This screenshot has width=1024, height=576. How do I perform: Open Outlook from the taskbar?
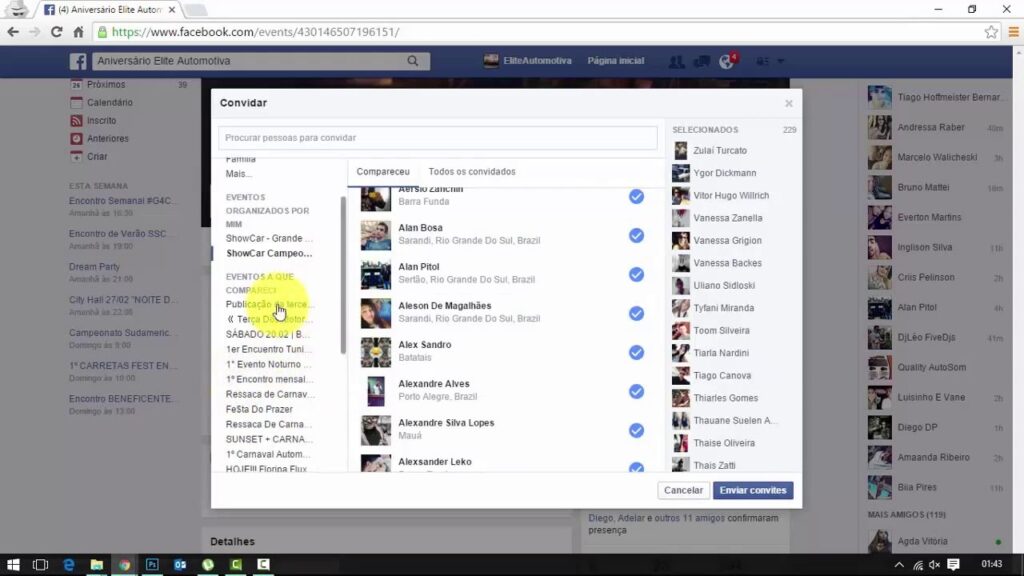coord(180,564)
